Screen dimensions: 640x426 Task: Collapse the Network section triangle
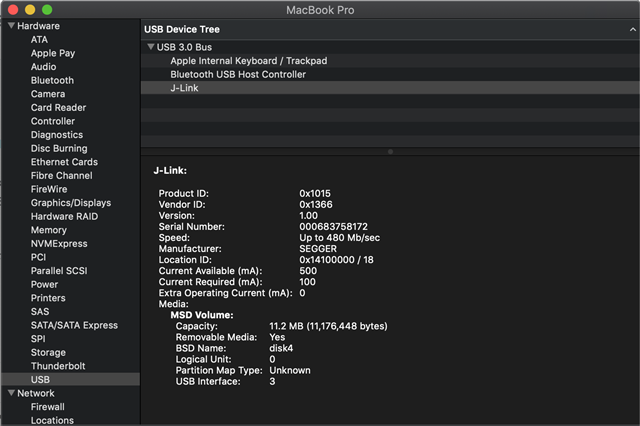(x=11, y=393)
